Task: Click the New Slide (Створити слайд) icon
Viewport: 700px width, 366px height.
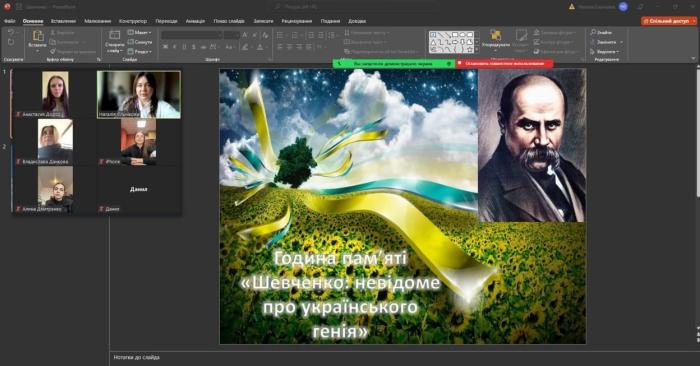Action: click(x=114, y=35)
